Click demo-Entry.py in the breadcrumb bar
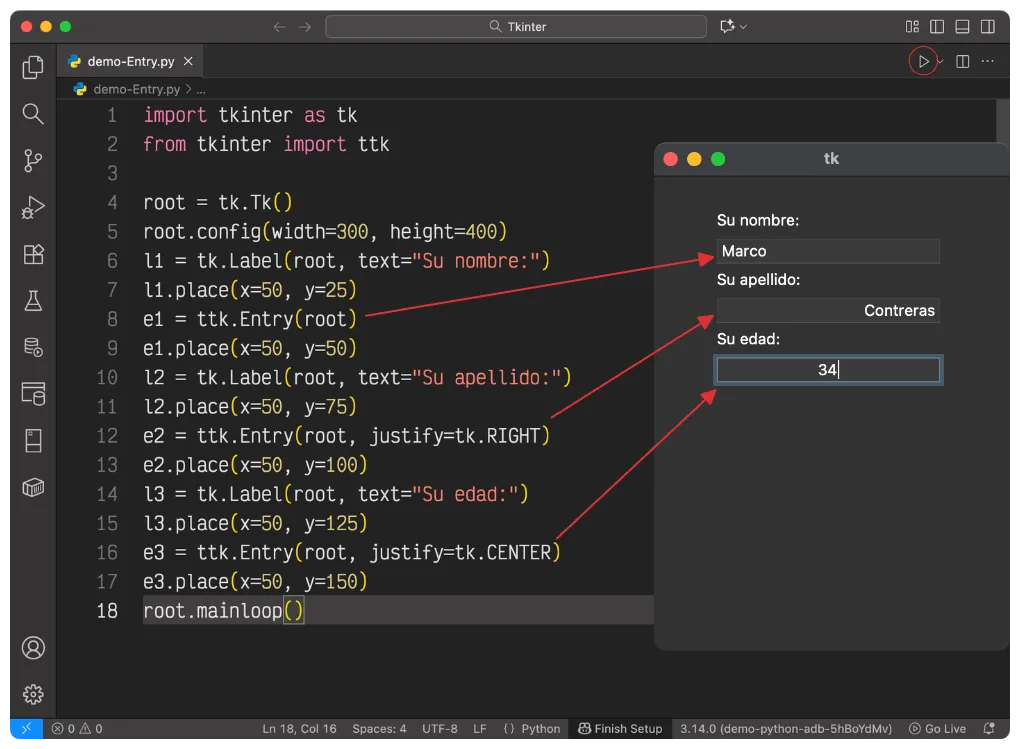The height and width of the screenshot is (749, 1020). click(136, 89)
